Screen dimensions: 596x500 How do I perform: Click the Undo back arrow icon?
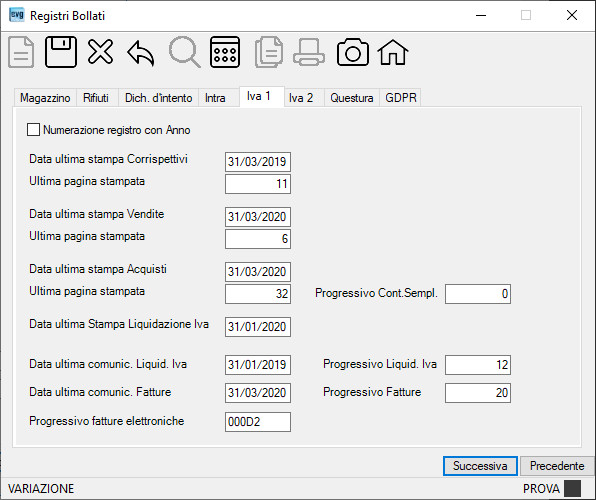pos(141,53)
